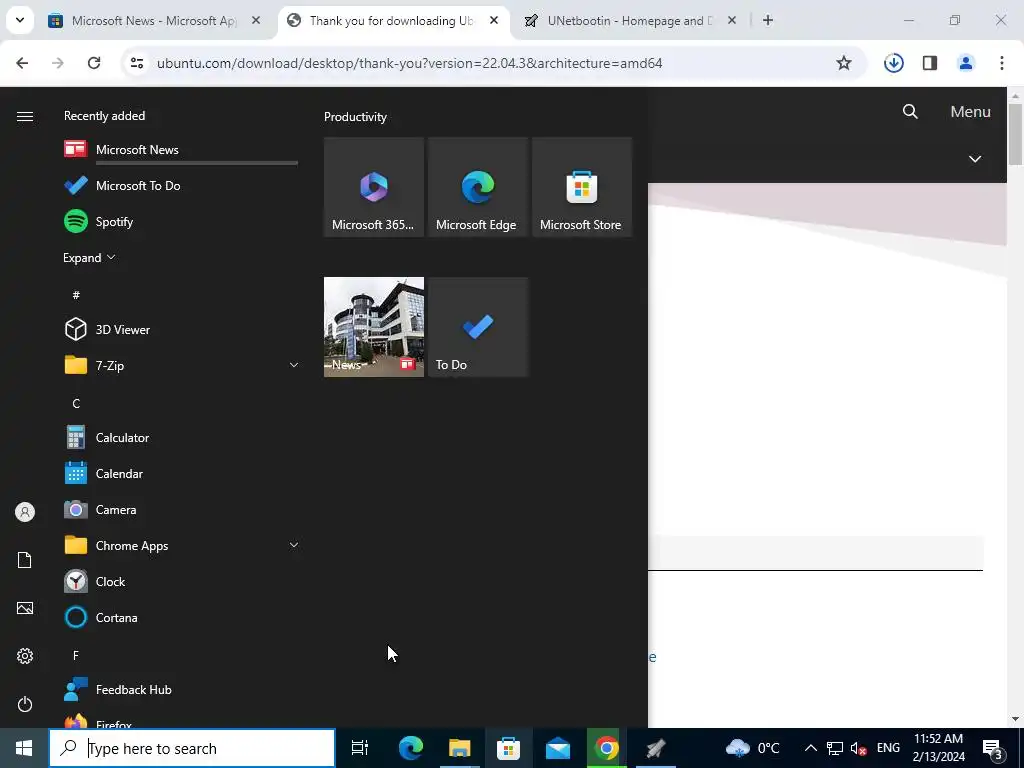Open the News live tile
Screen dimensions: 1024x768
[x=374, y=327]
